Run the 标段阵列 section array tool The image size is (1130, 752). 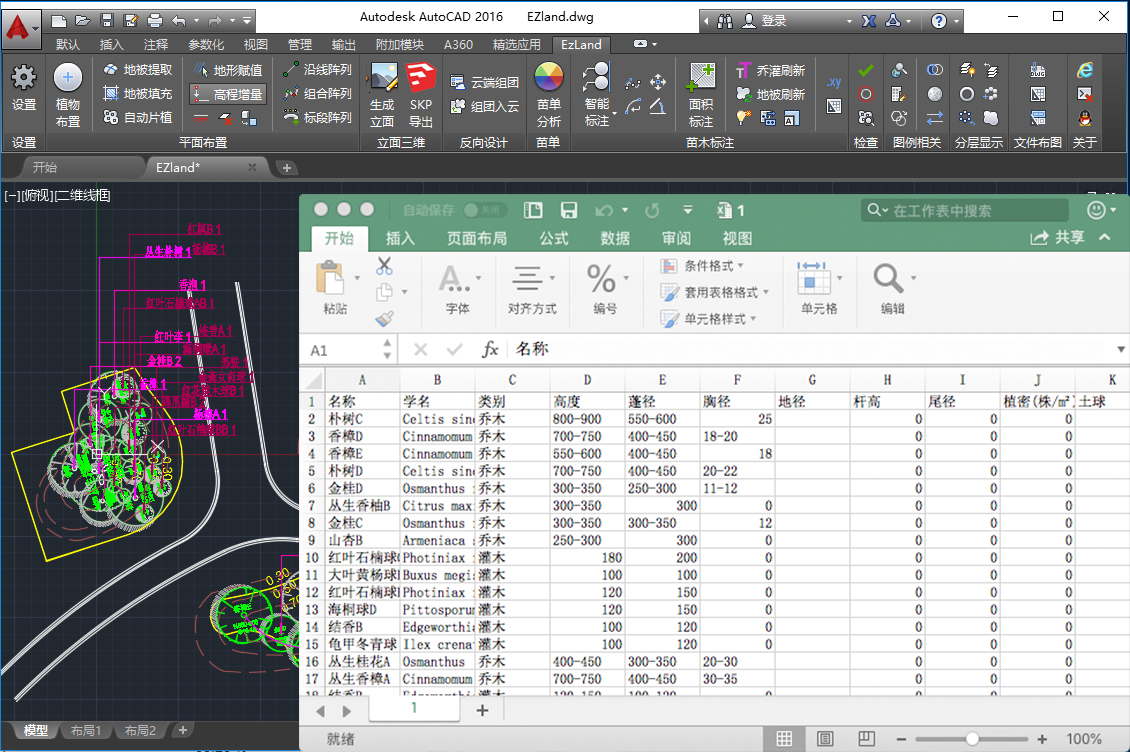[x=317, y=117]
